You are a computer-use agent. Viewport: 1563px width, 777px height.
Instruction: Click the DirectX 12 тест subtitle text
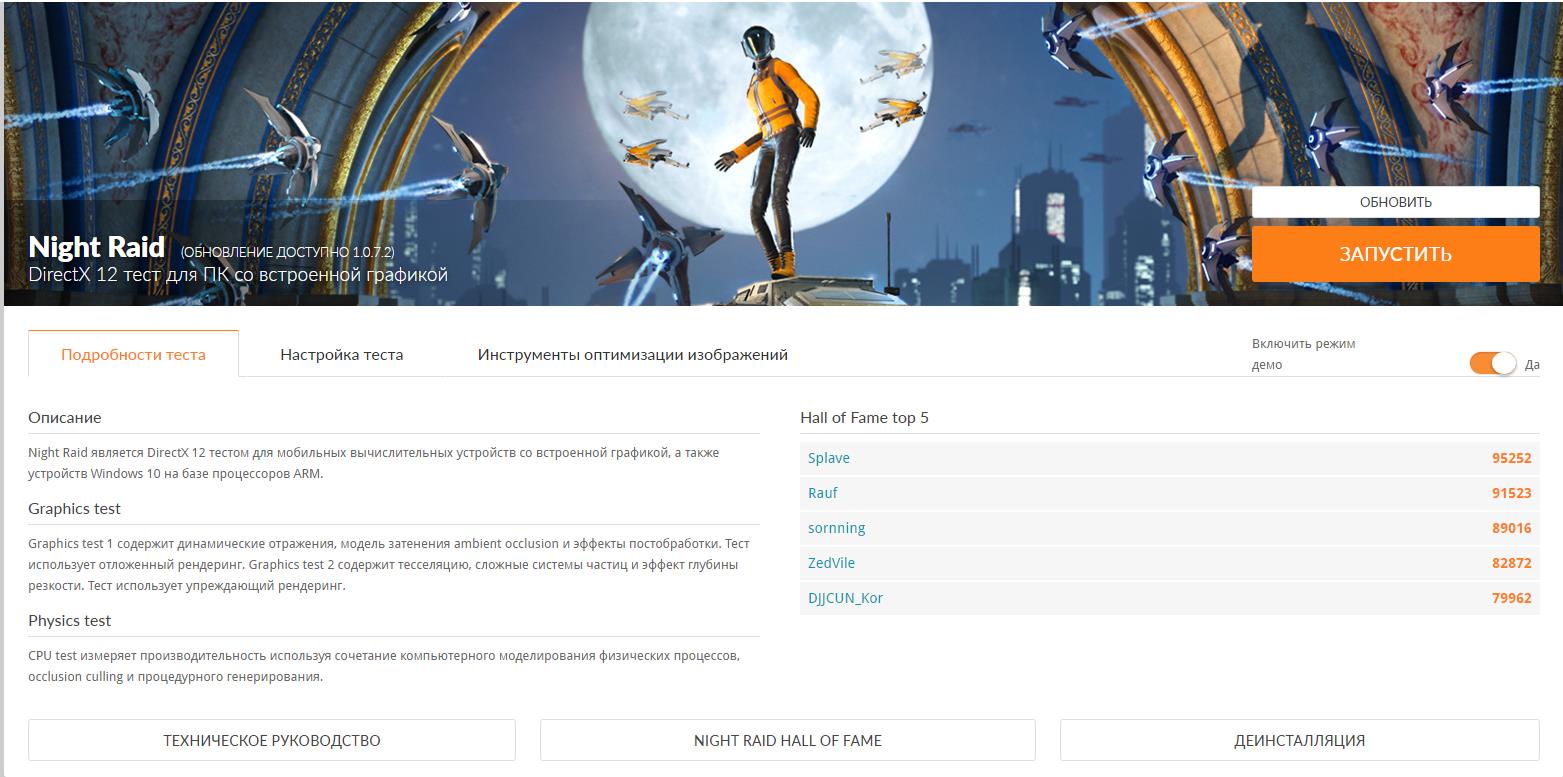(238, 275)
